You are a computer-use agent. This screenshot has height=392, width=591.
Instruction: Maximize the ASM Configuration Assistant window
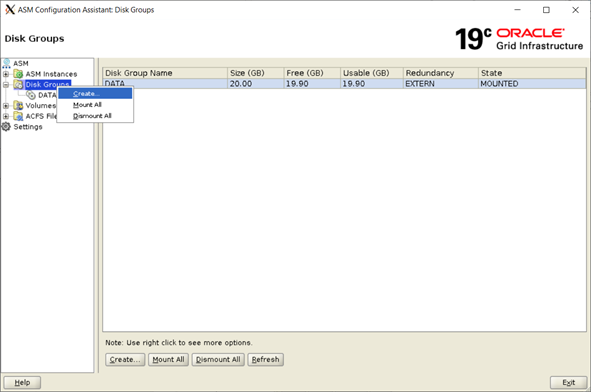coord(546,10)
